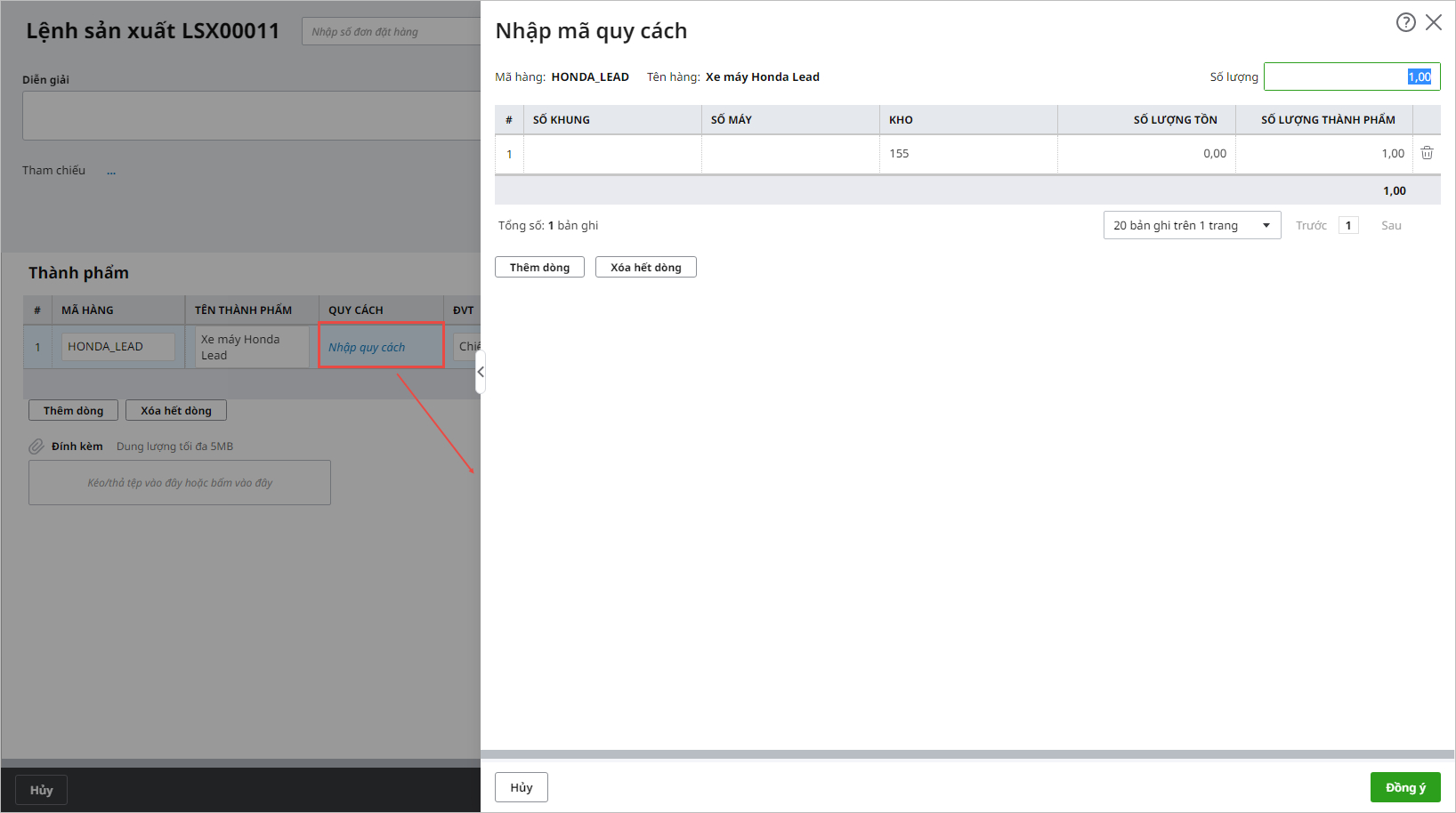Click the Số lượng thành phẩm cell

[x=1323, y=154]
